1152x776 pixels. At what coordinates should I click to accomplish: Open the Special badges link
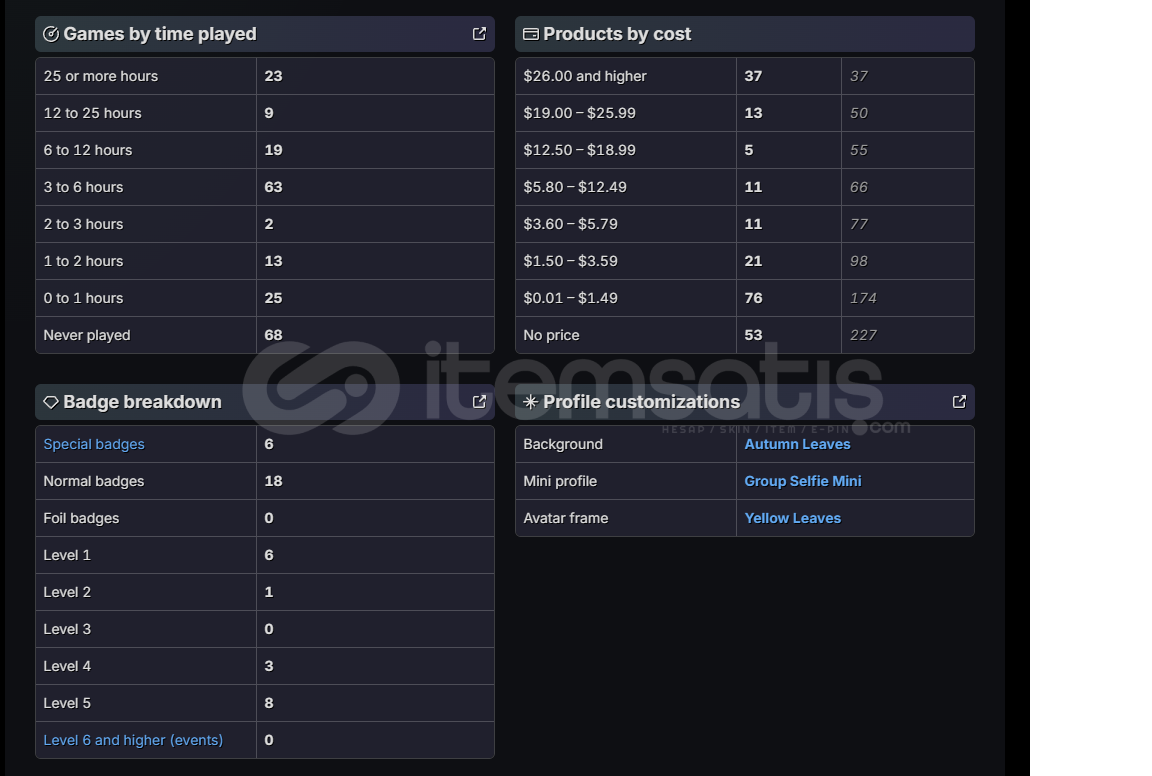94,444
